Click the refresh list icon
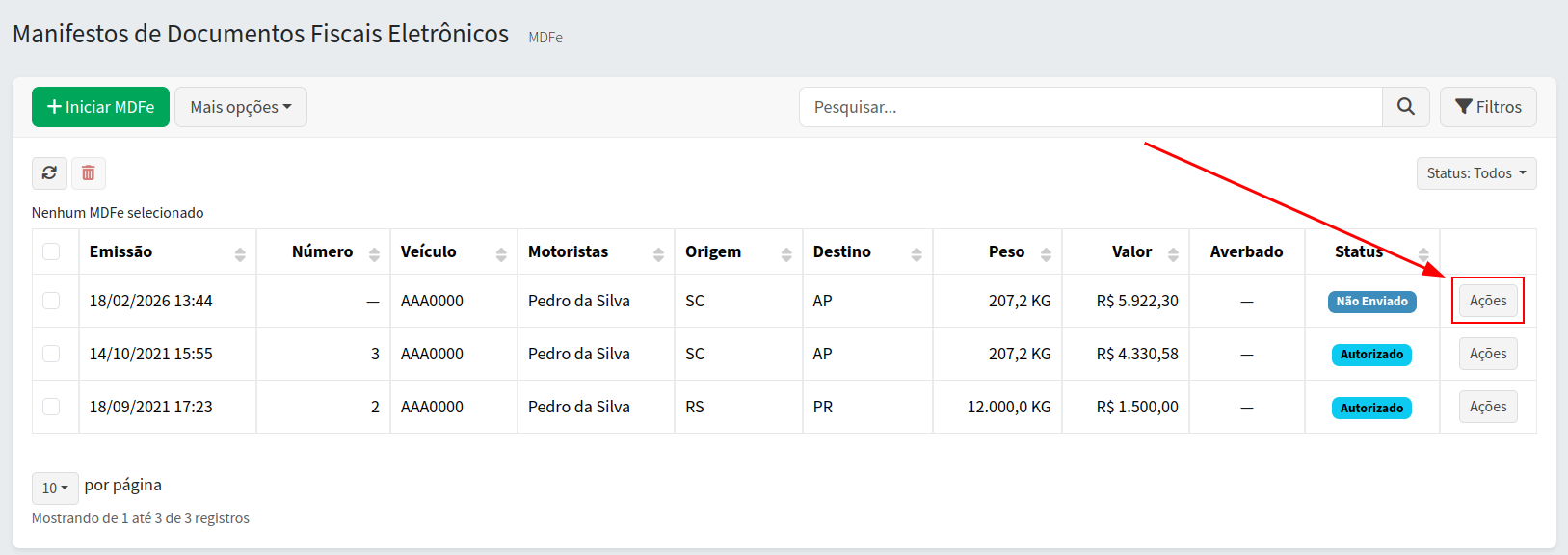The height and width of the screenshot is (555, 1568). tap(49, 173)
